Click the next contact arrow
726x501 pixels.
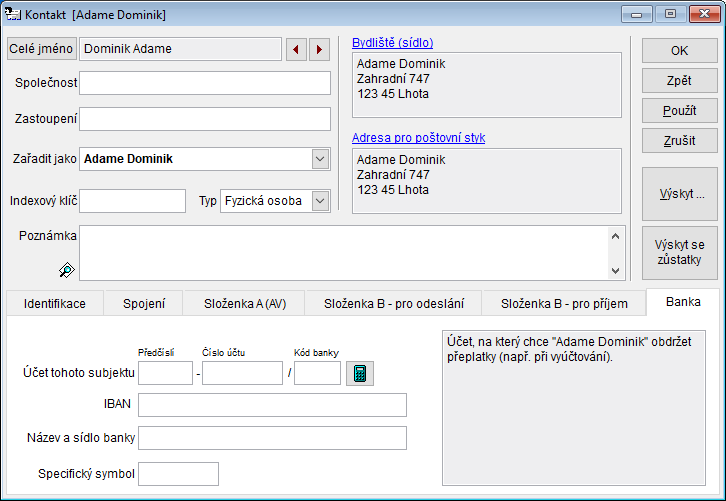click(x=319, y=49)
